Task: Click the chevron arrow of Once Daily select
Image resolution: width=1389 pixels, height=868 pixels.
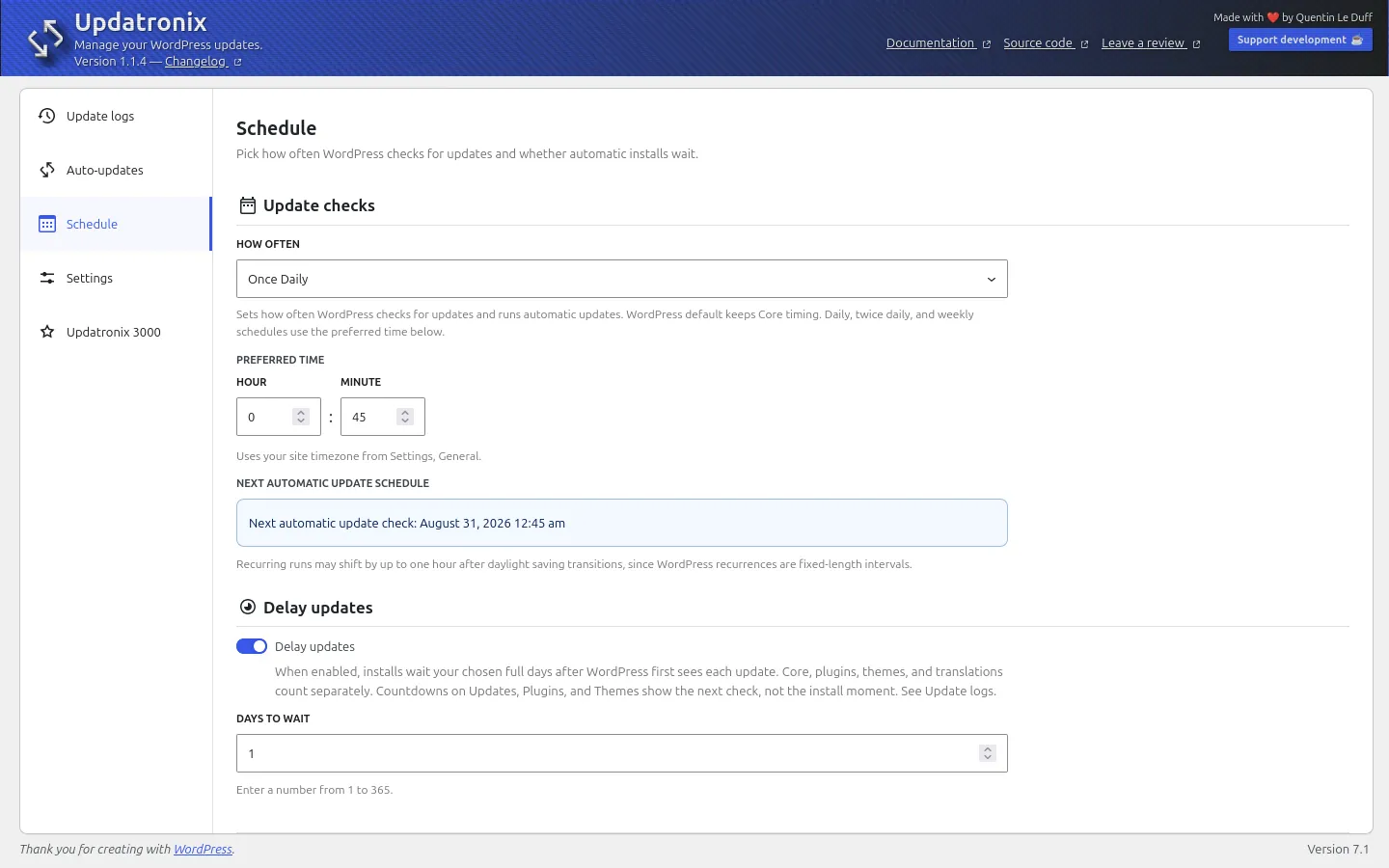Action: point(991,280)
